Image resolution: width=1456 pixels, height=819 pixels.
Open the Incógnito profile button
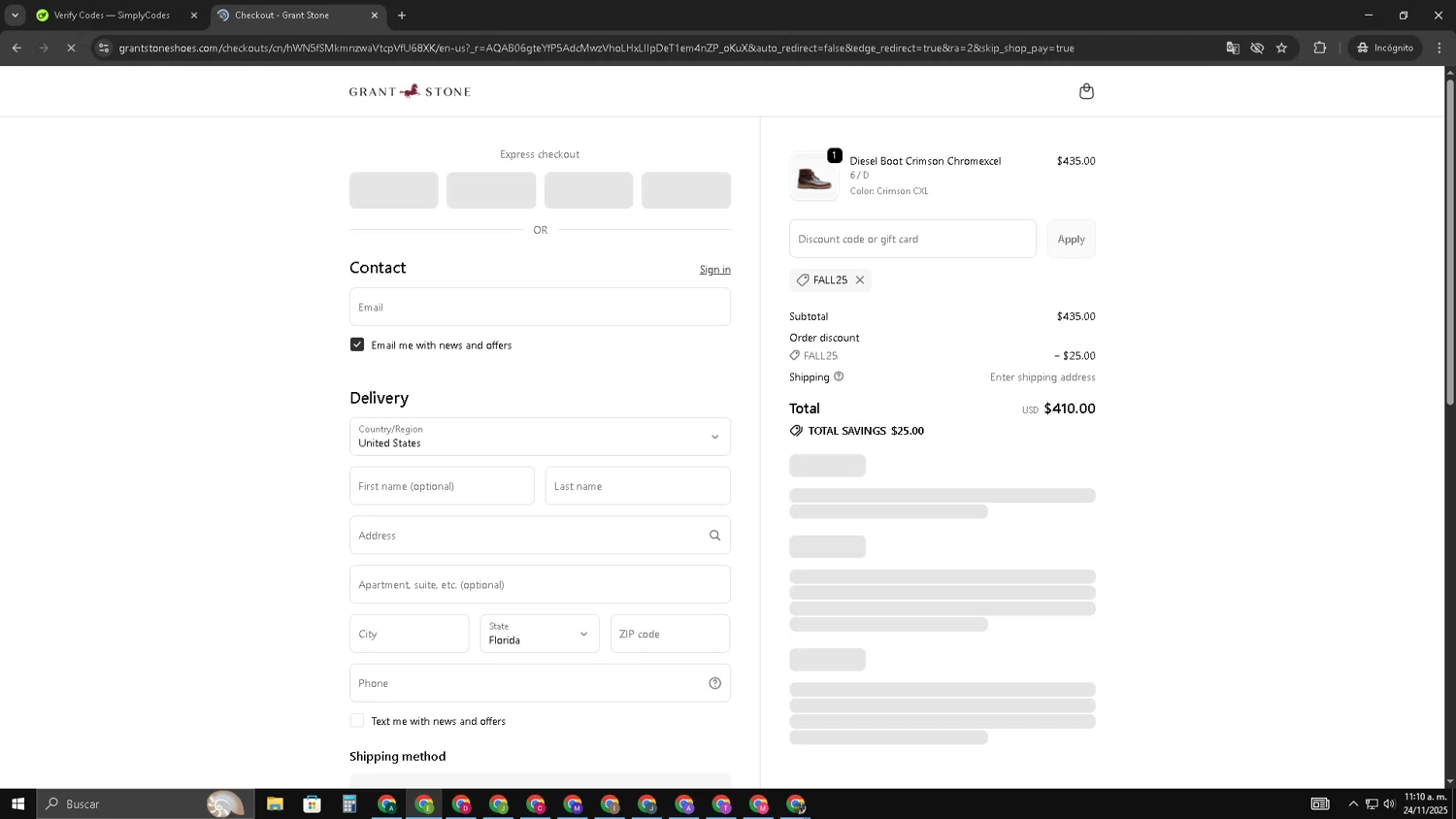[x=1386, y=48]
